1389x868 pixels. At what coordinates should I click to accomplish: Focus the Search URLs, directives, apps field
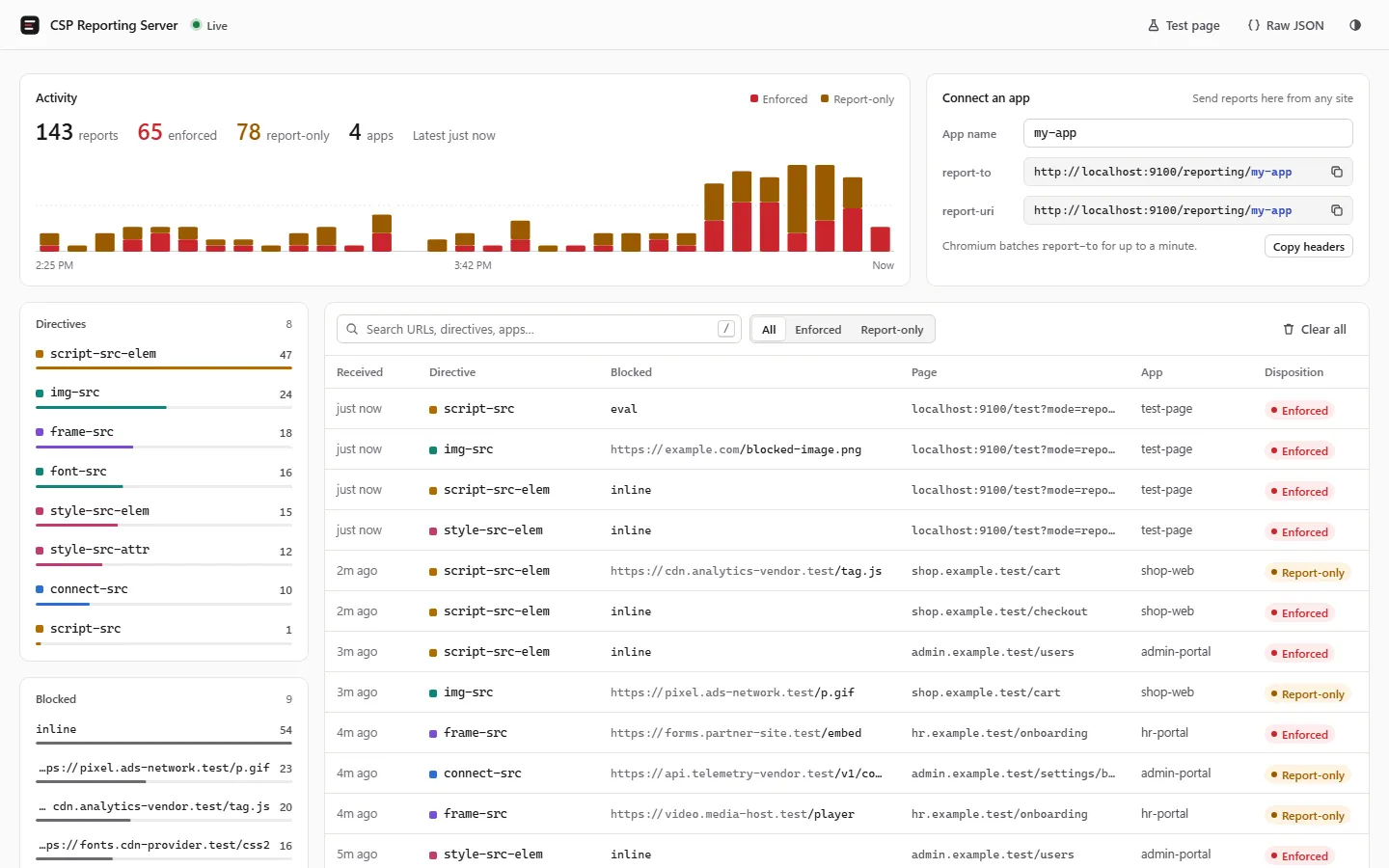pos(538,329)
